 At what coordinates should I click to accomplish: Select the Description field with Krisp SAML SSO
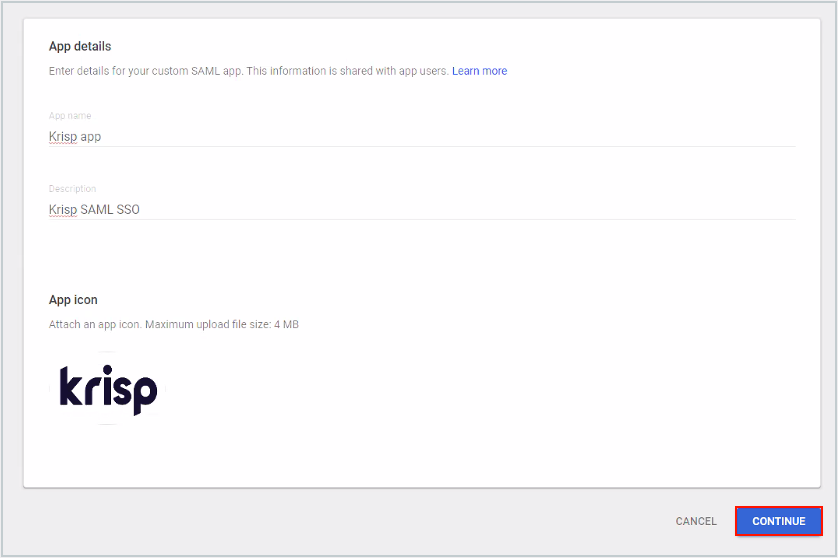click(422, 210)
